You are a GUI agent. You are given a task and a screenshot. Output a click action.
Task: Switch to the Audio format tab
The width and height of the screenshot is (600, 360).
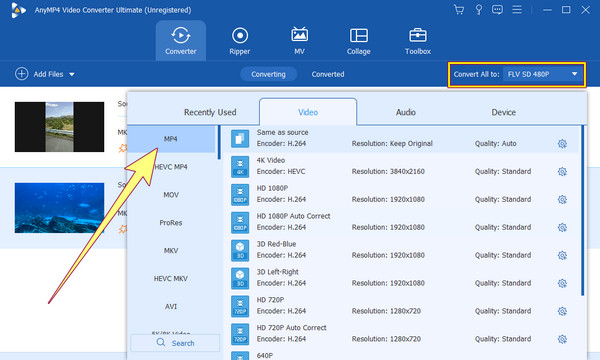click(406, 112)
